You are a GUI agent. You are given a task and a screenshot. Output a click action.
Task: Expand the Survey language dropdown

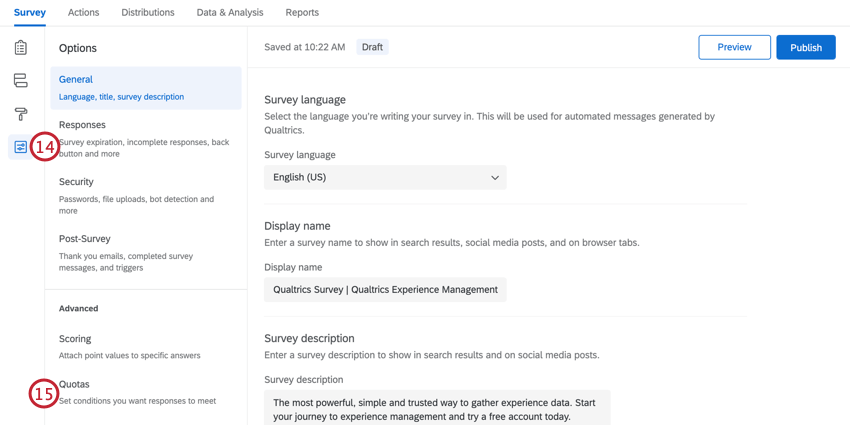385,178
